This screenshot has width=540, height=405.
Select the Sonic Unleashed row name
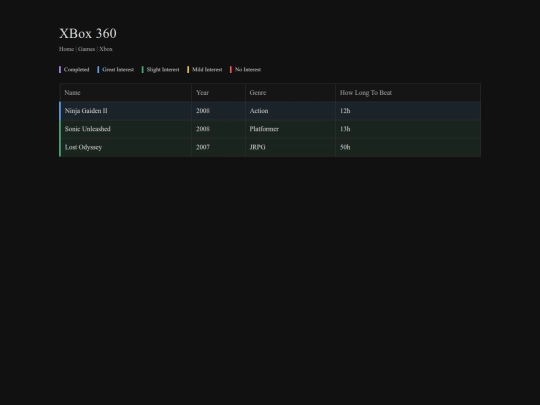[x=87, y=129]
